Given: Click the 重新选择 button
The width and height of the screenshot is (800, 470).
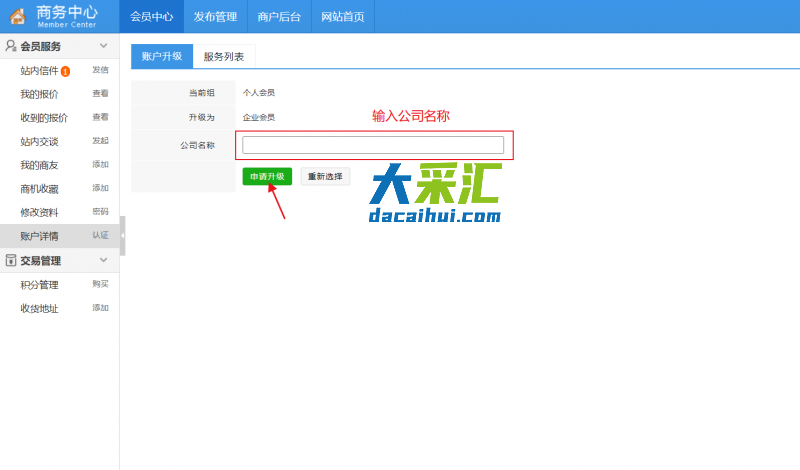Looking at the screenshot, I should point(325,177).
